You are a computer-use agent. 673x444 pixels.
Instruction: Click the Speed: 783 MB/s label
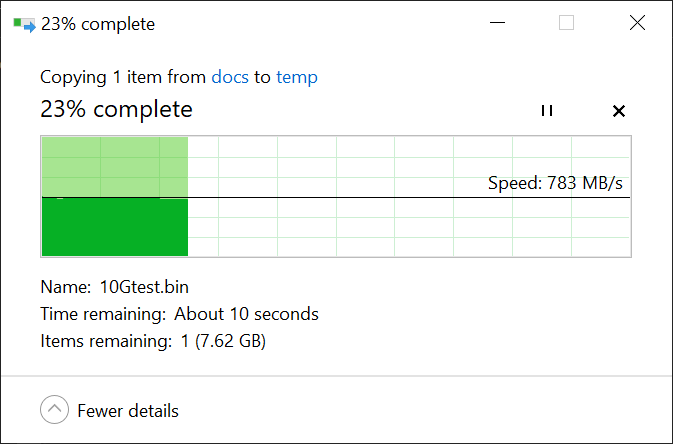coord(555,183)
